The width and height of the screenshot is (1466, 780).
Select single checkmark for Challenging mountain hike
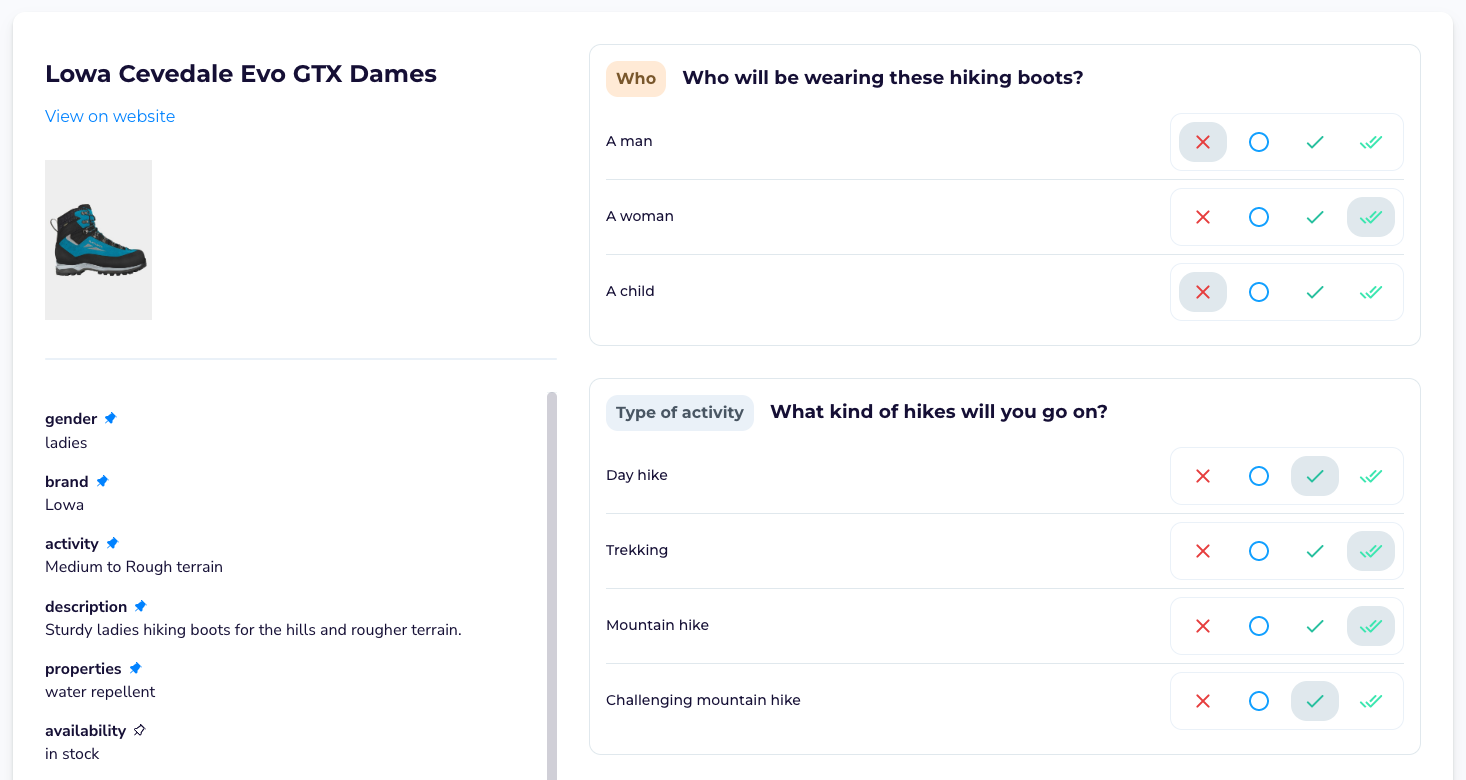coord(1315,701)
